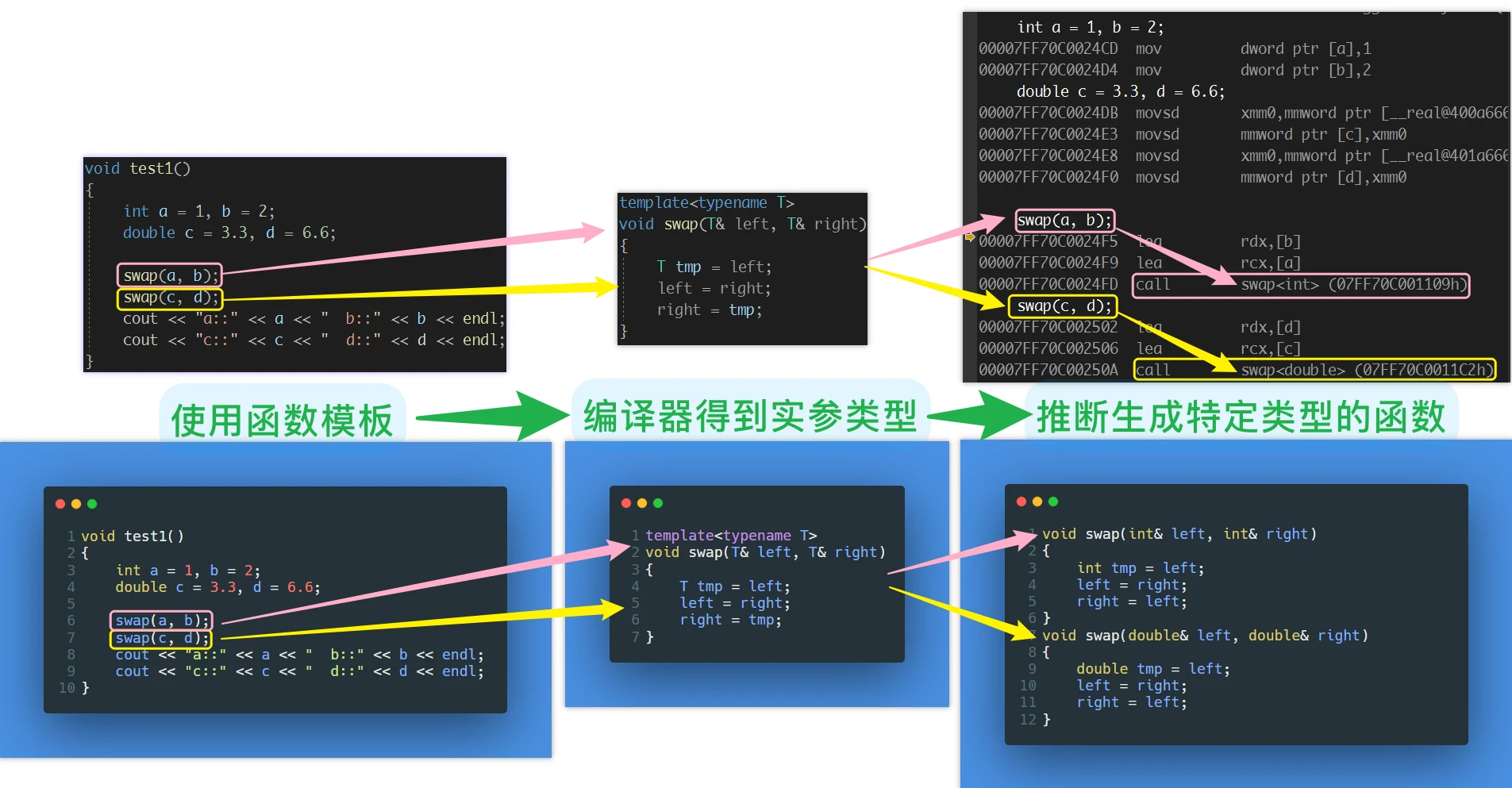The height and width of the screenshot is (788, 1512).
Task: Click line 8 cout "a::" in the numbered test1 snippet
Action: (x=299, y=655)
